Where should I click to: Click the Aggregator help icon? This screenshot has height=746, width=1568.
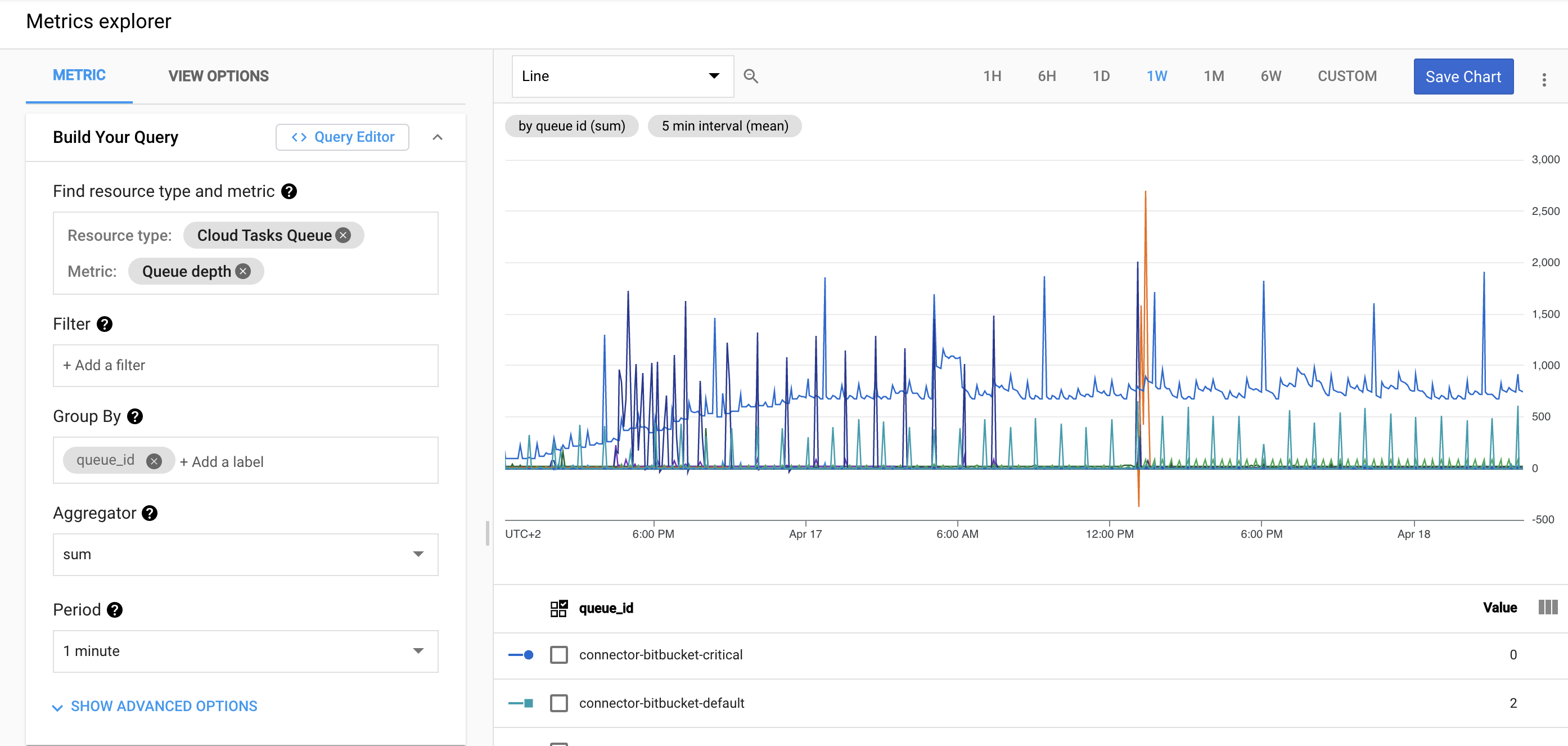click(x=150, y=513)
